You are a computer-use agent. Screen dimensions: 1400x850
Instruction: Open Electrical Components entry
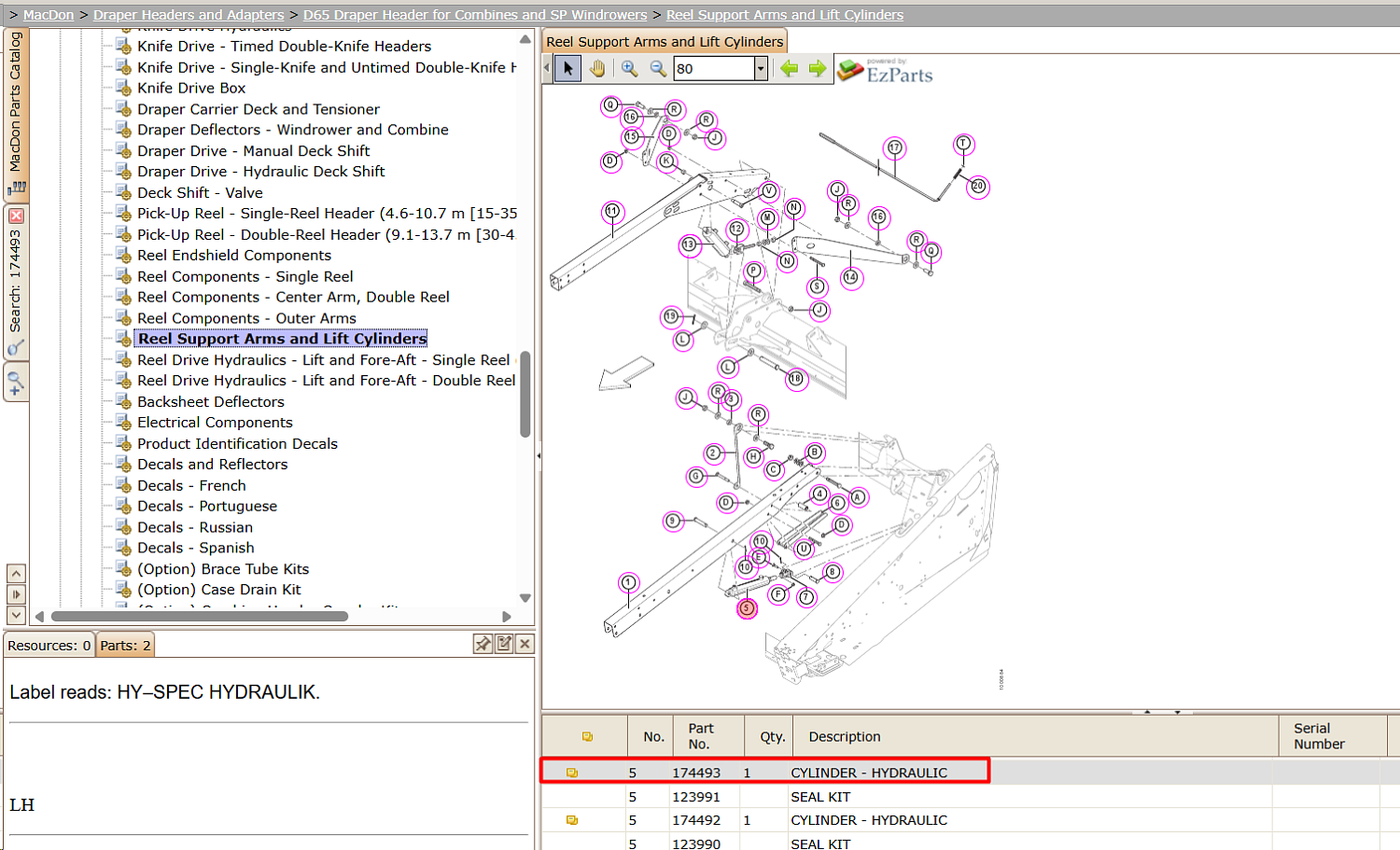(215, 423)
